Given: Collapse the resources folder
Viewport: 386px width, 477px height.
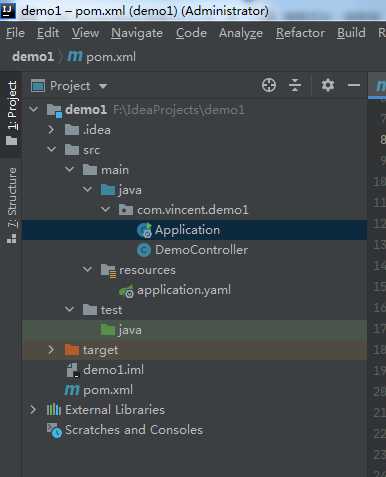Looking at the screenshot, I should pyautogui.click(x=87, y=269).
